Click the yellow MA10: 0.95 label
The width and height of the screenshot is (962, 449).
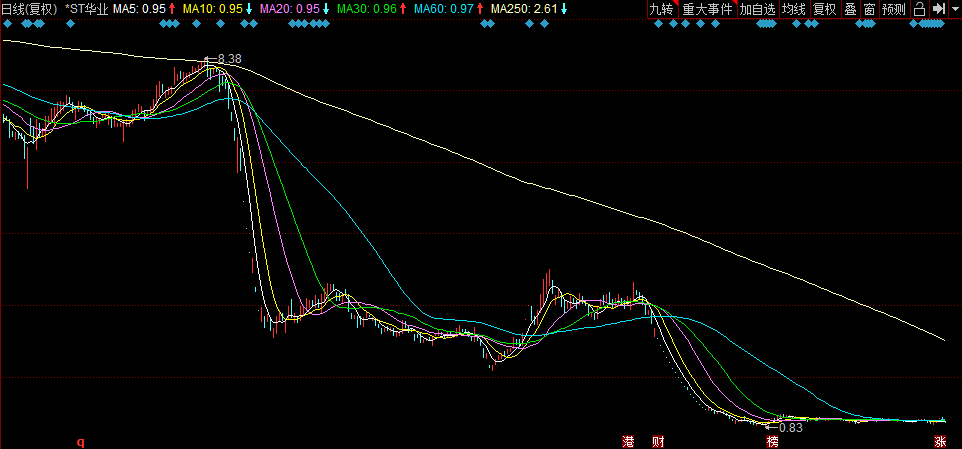pyautogui.click(x=213, y=9)
